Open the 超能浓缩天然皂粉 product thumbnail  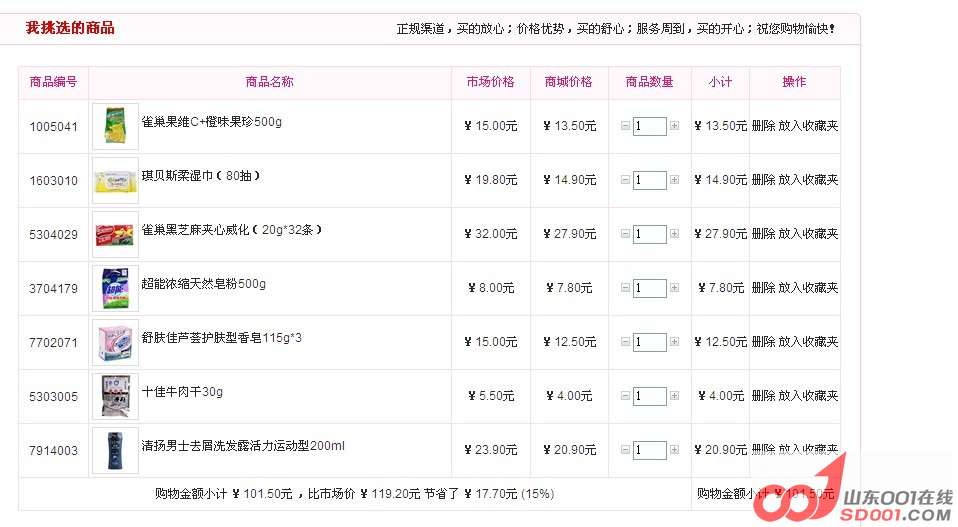coord(115,288)
